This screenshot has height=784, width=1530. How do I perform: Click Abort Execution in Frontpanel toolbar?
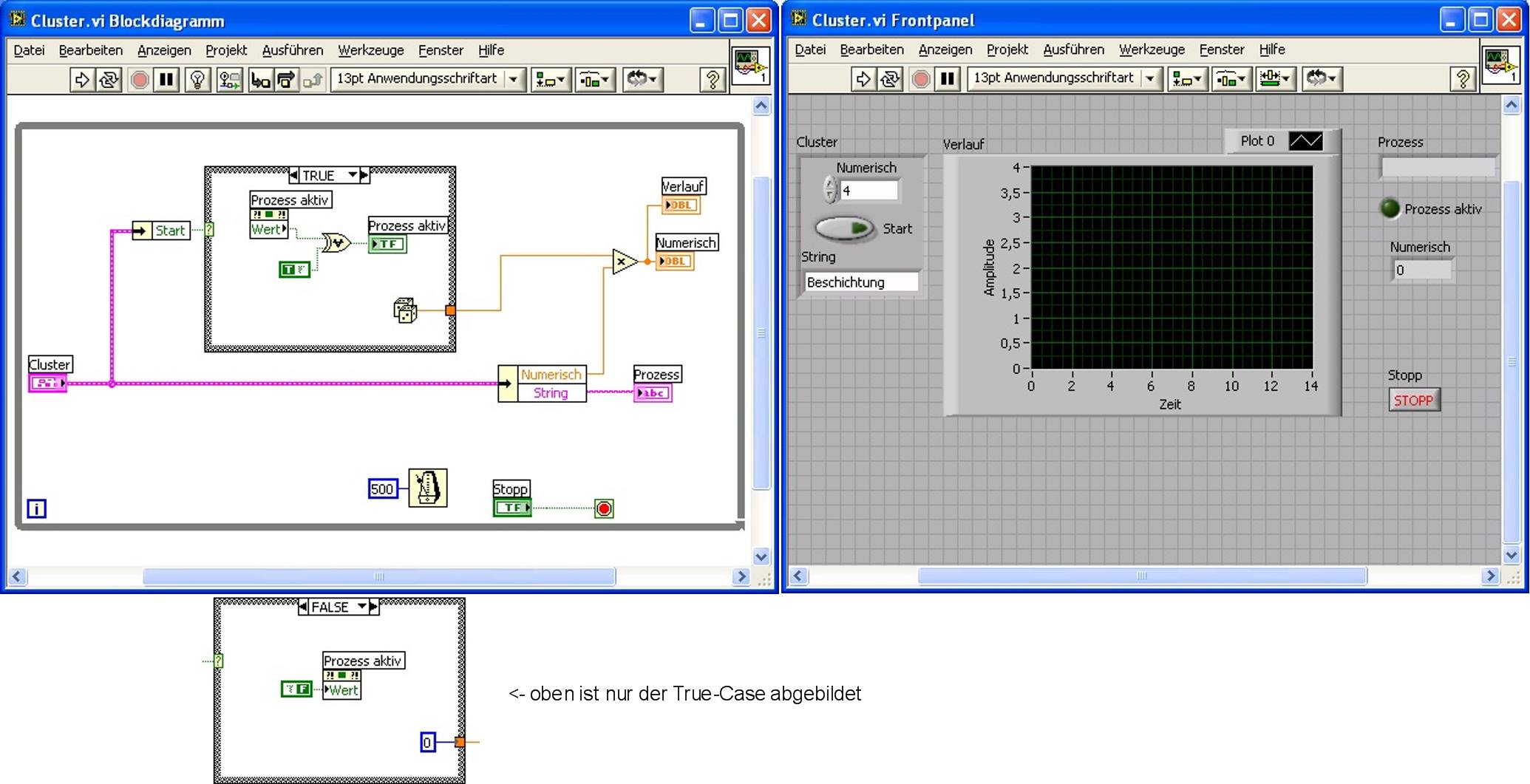pos(920,79)
